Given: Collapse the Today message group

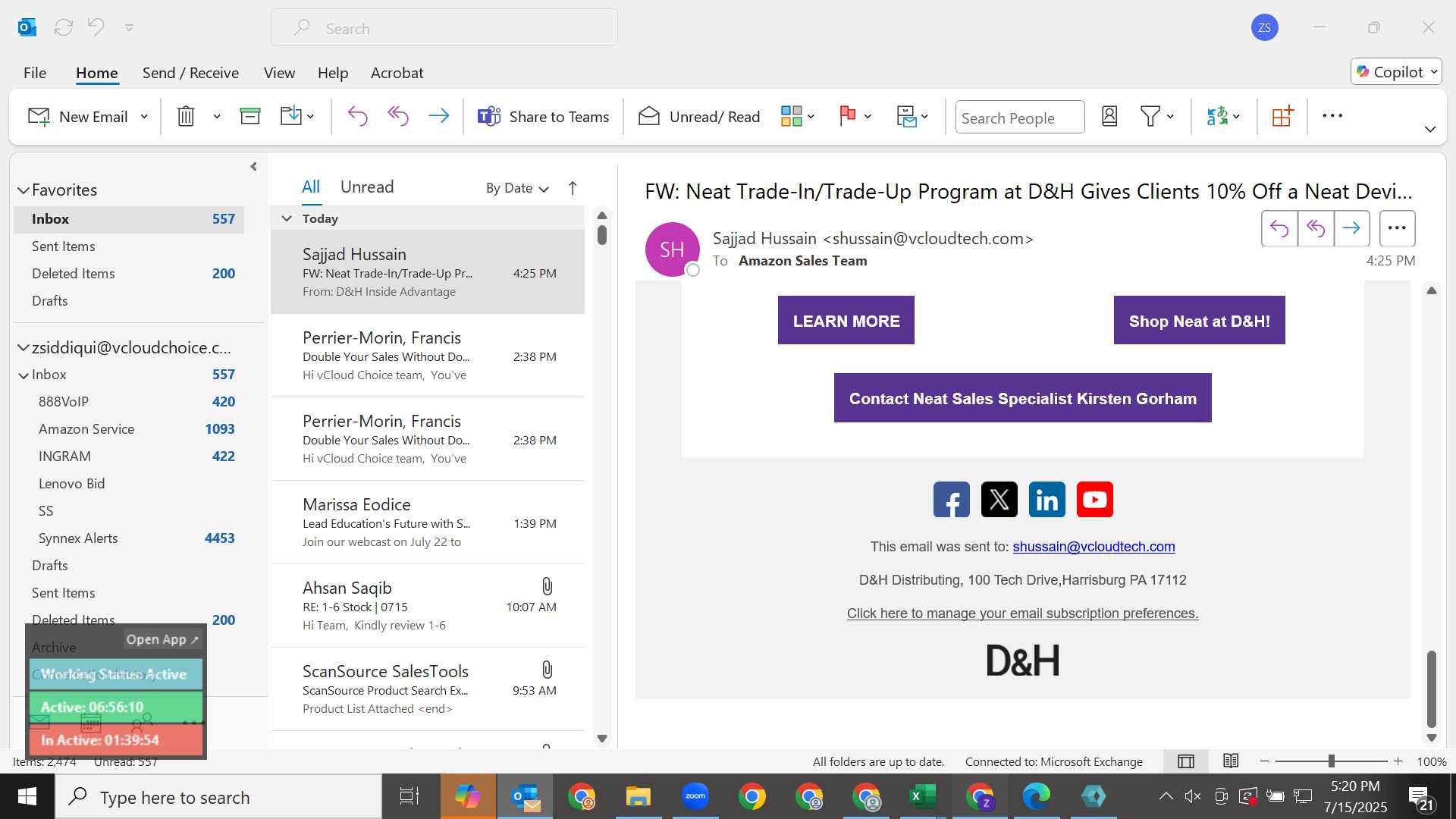Looking at the screenshot, I should [287, 218].
